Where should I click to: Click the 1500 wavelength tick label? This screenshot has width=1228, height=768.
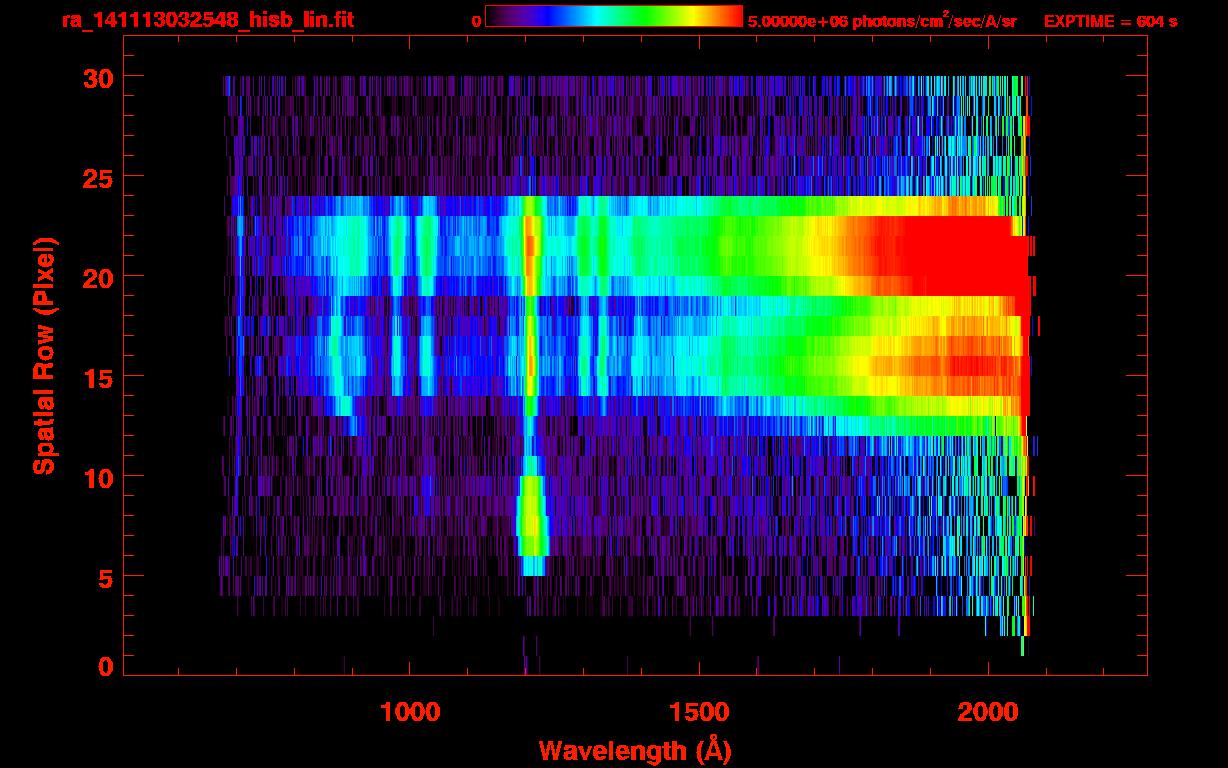pos(699,712)
